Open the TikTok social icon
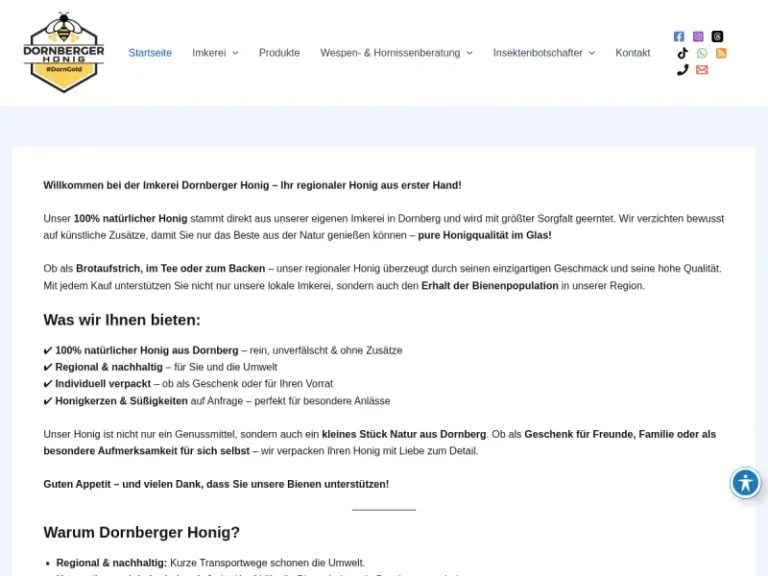Screen dimensions: 768x576 pos(682,53)
